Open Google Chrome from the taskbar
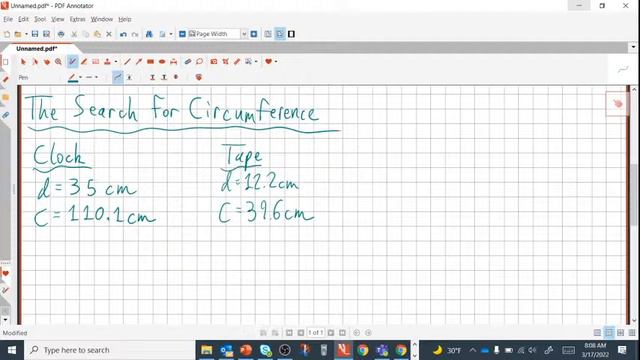The image size is (640, 360). [x=362, y=350]
